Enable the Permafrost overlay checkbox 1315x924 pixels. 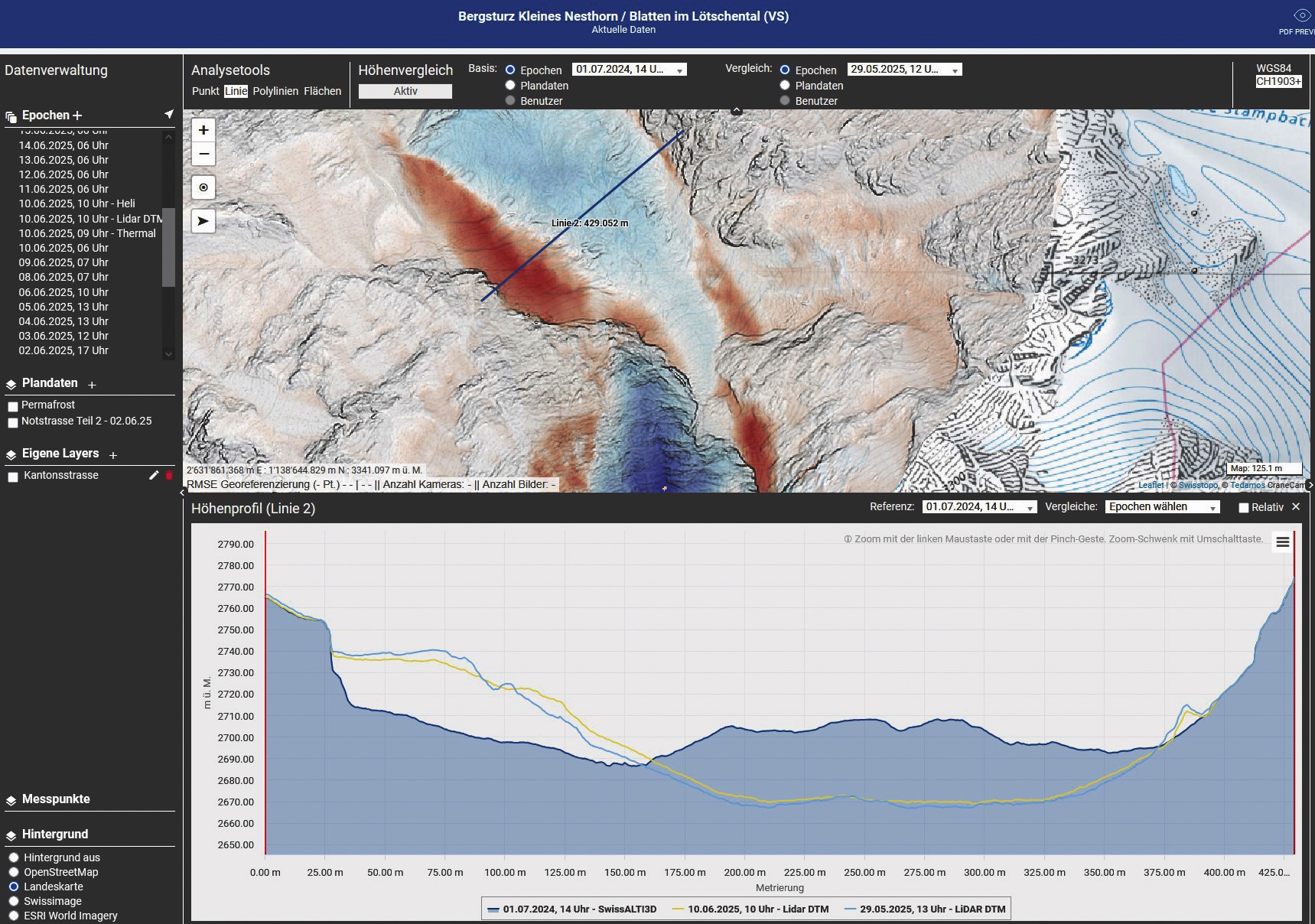pyautogui.click(x=12, y=405)
